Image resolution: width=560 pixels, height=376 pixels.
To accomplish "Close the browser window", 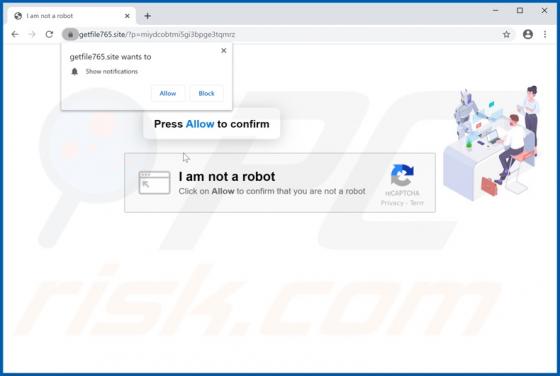I will coord(544,11).
